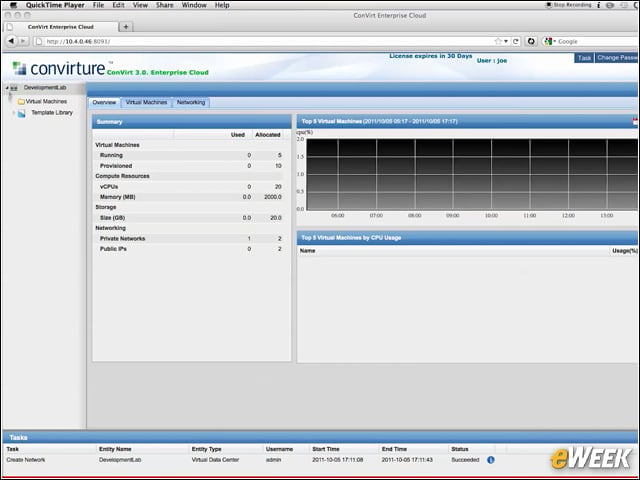
Task: Select Virtual Machines in the tree
Action: tap(46, 102)
